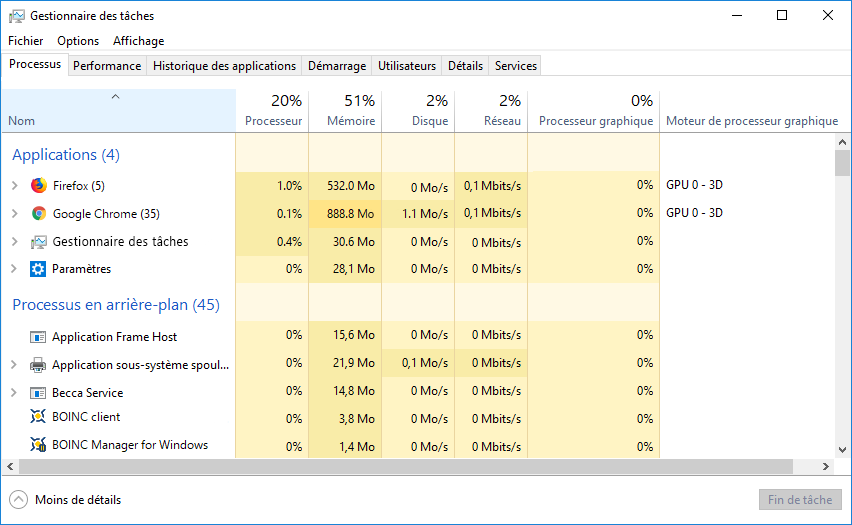Switch to the Détails tab
Screen dimensions: 852x525
(x=465, y=66)
